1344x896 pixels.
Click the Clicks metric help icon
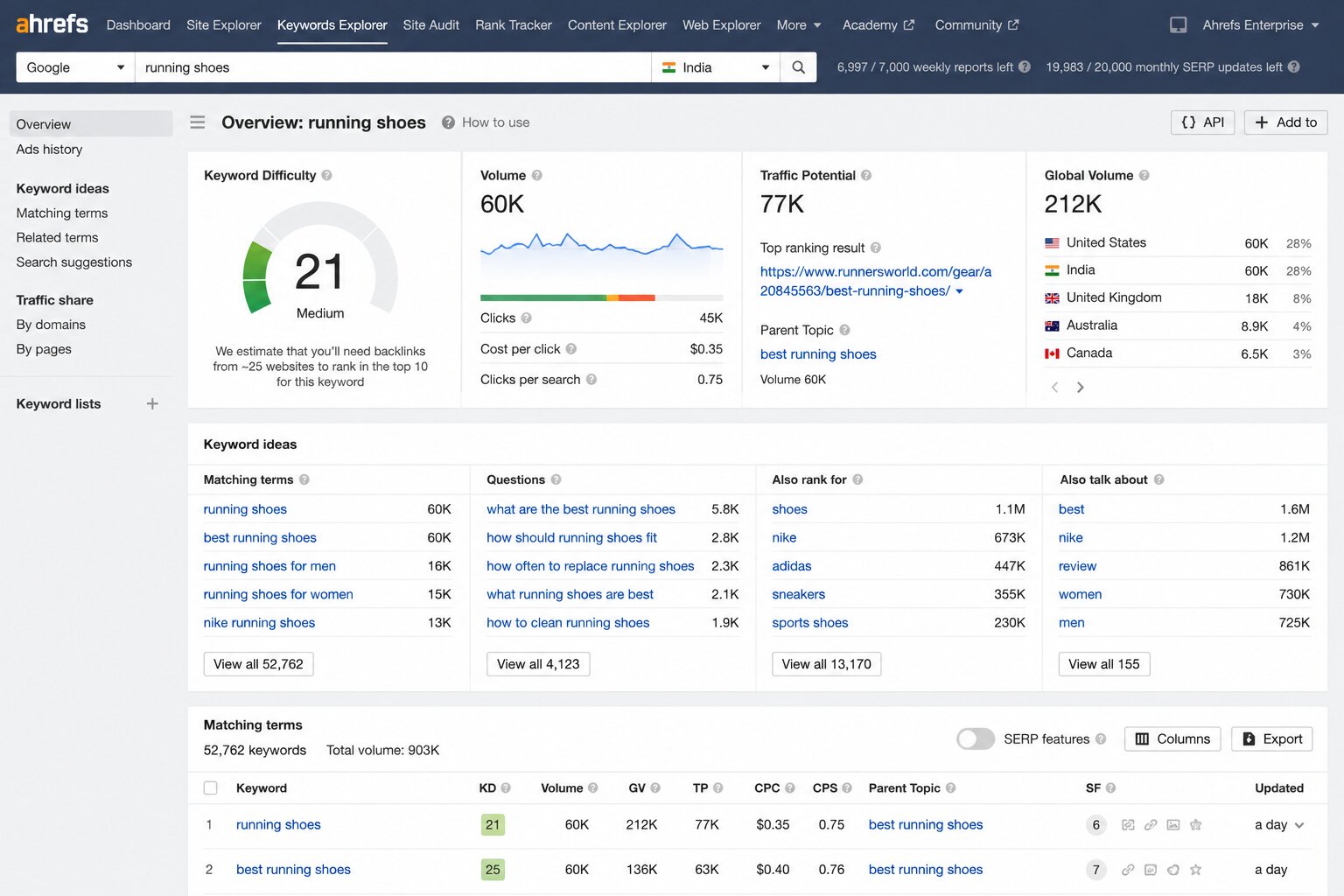coord(526,318)
